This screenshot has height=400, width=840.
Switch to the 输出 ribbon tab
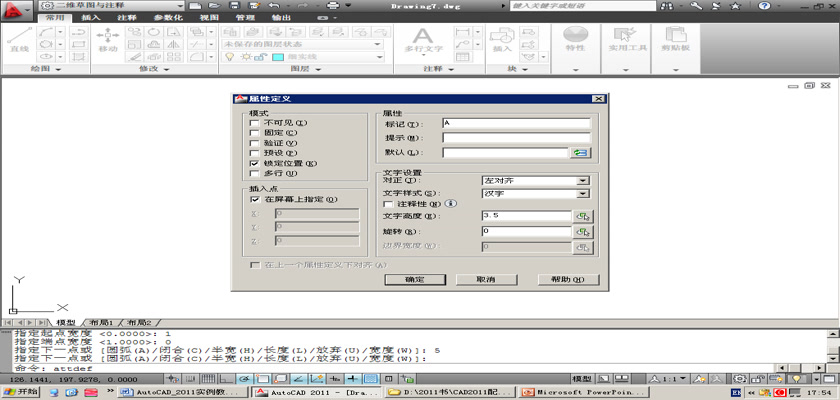281,18
